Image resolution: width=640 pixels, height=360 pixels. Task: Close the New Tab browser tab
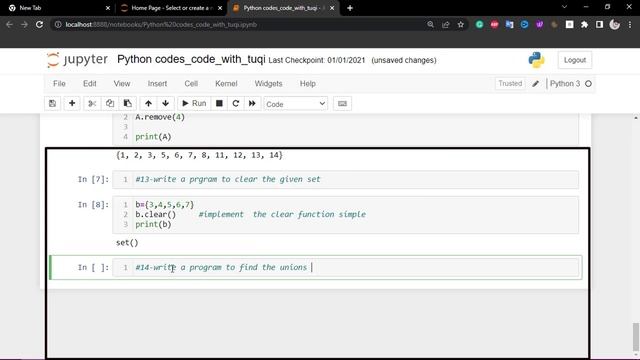[x=108, y=8]
